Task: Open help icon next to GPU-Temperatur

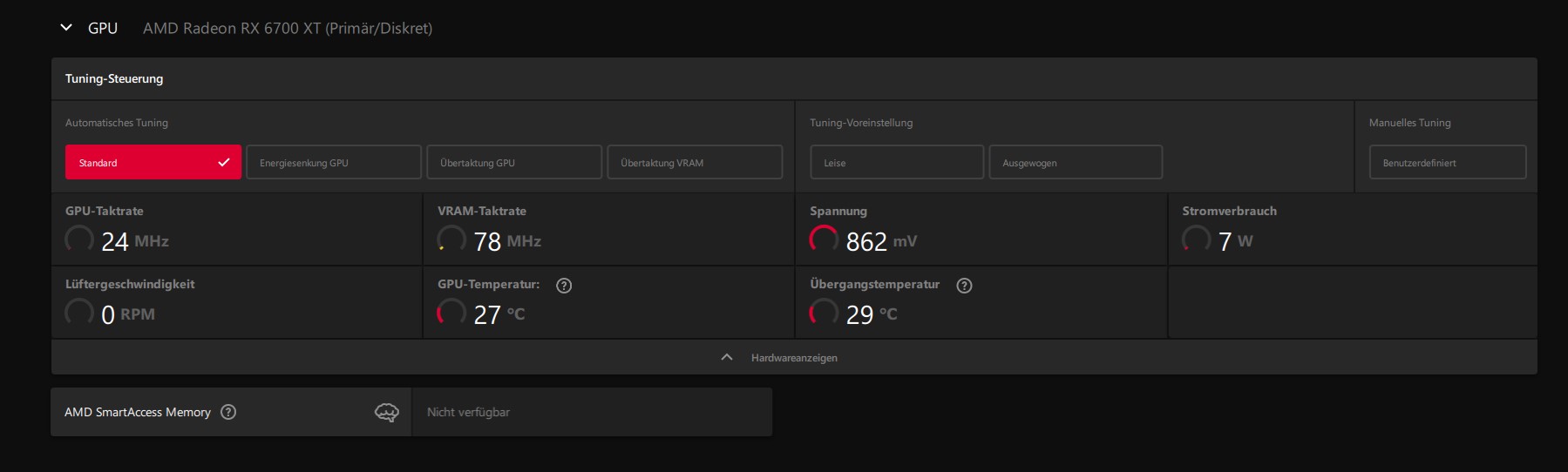Action: 564,286
